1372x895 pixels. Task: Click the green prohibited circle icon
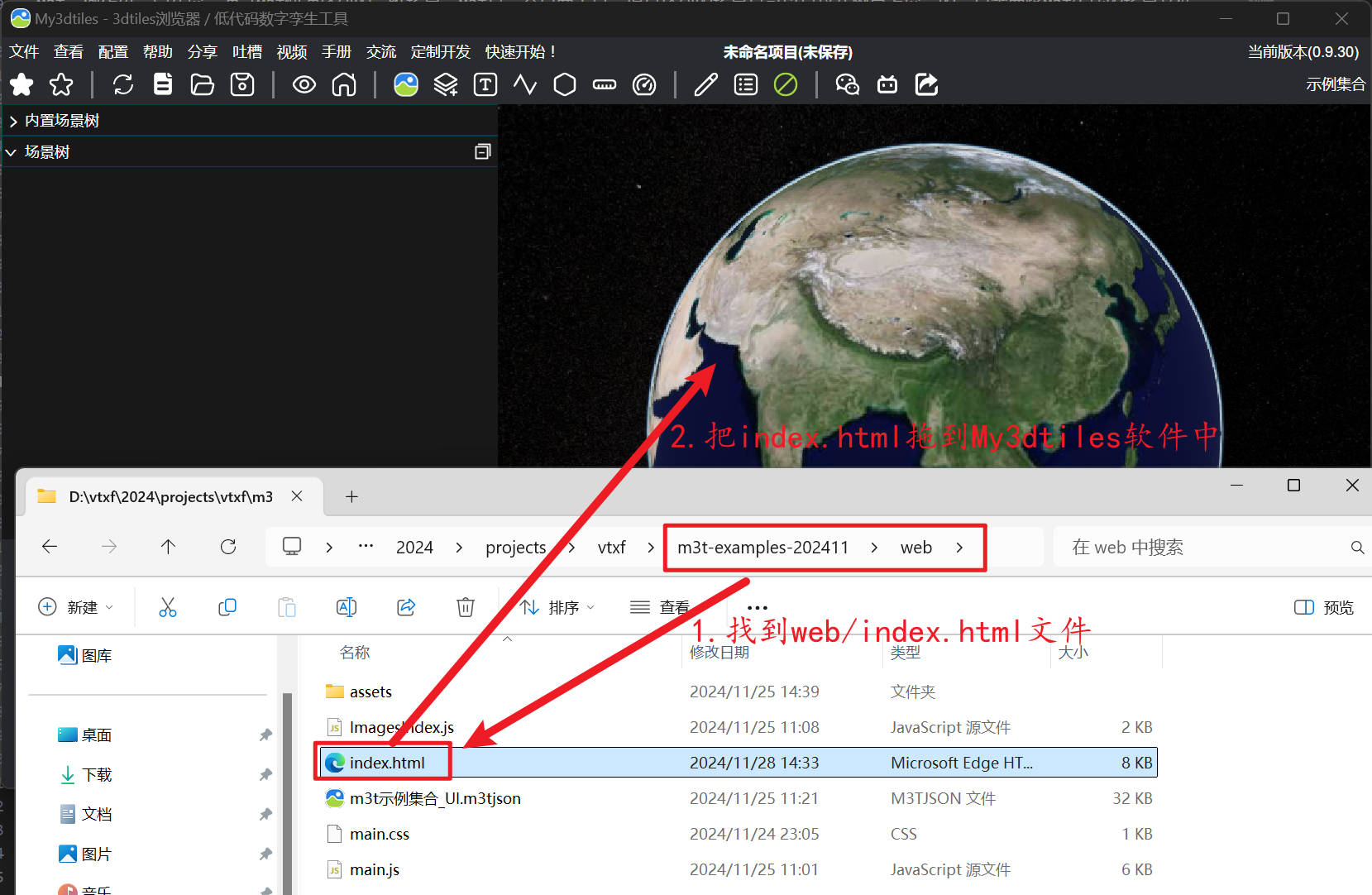pyautogui.click(x=786, y=84)
